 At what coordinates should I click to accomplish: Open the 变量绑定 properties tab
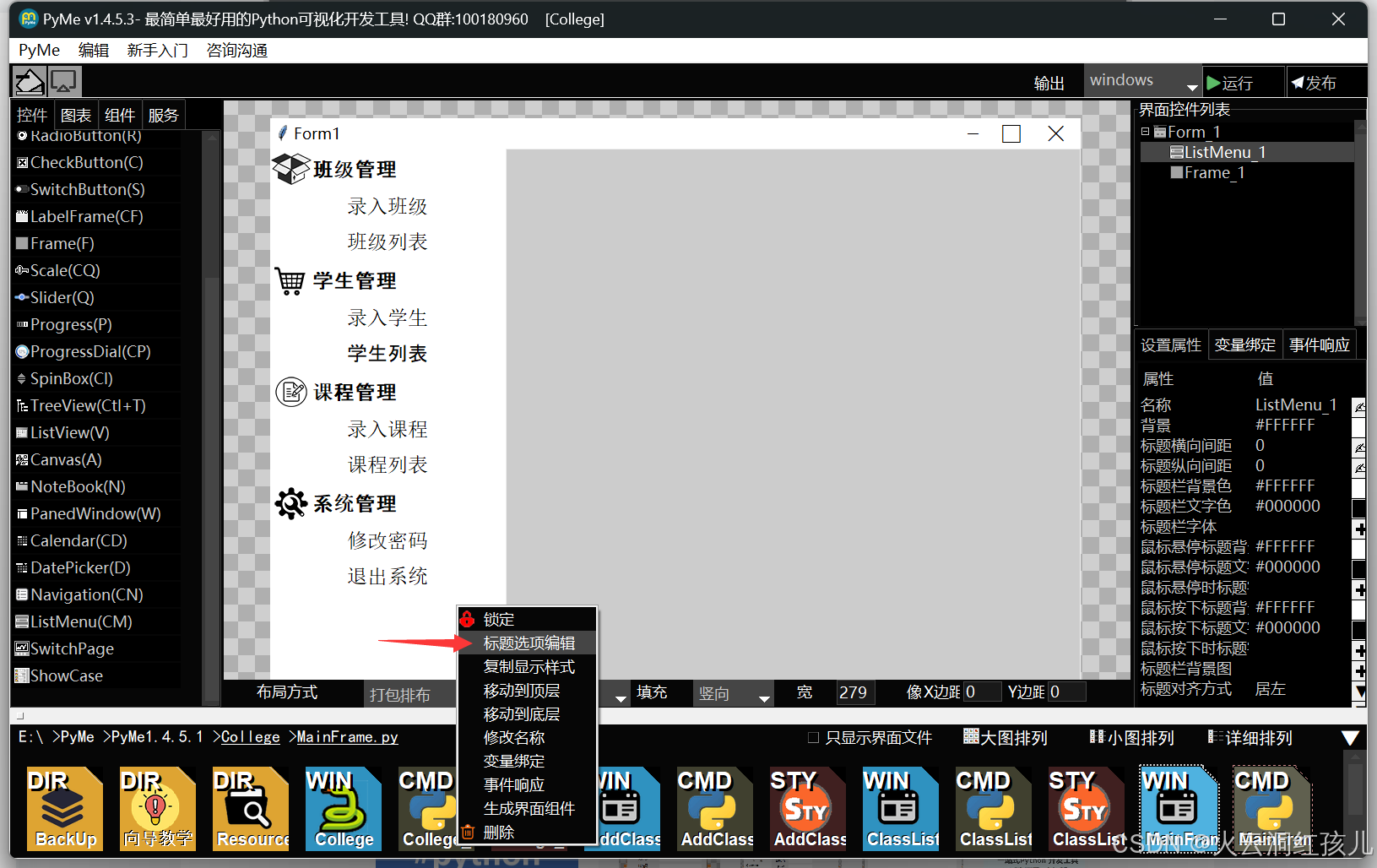pos(1245,344)
